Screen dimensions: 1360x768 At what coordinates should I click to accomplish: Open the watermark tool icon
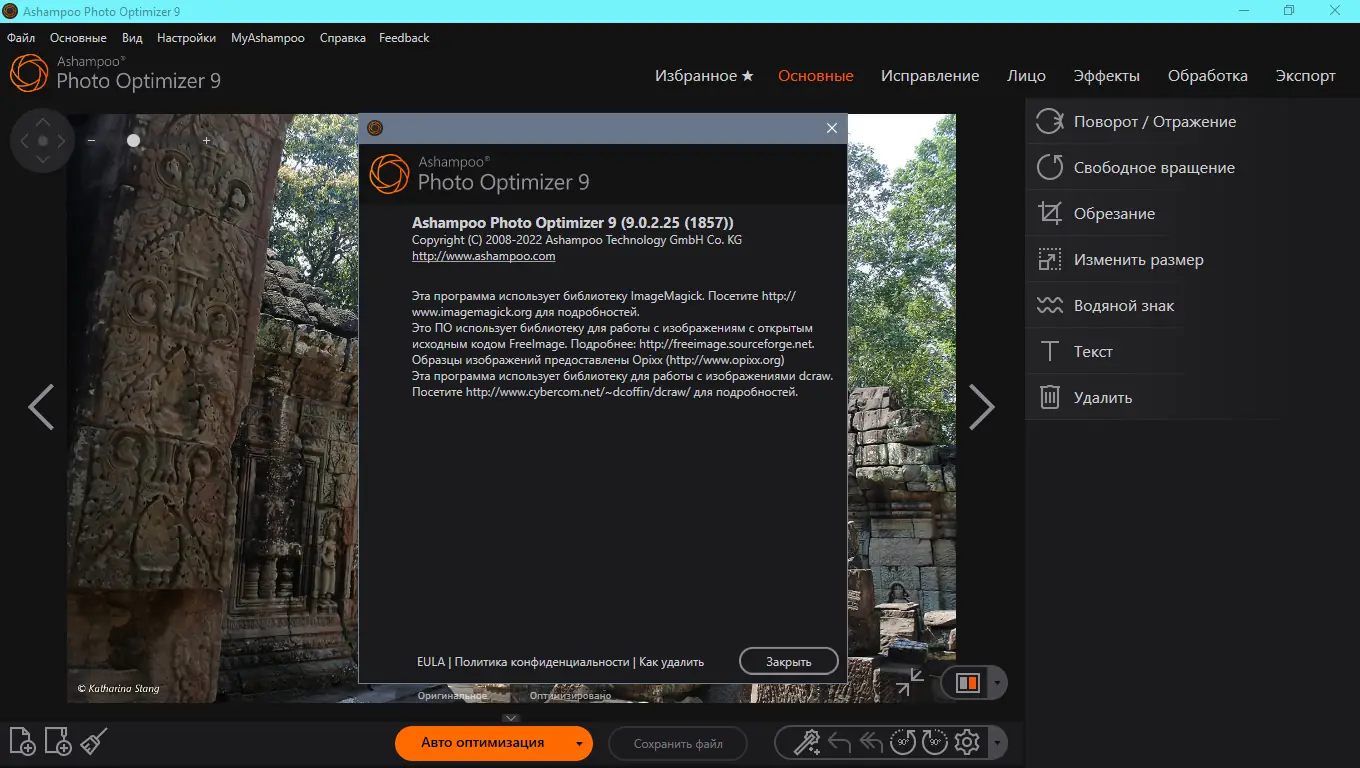[x=1049, y=306]
